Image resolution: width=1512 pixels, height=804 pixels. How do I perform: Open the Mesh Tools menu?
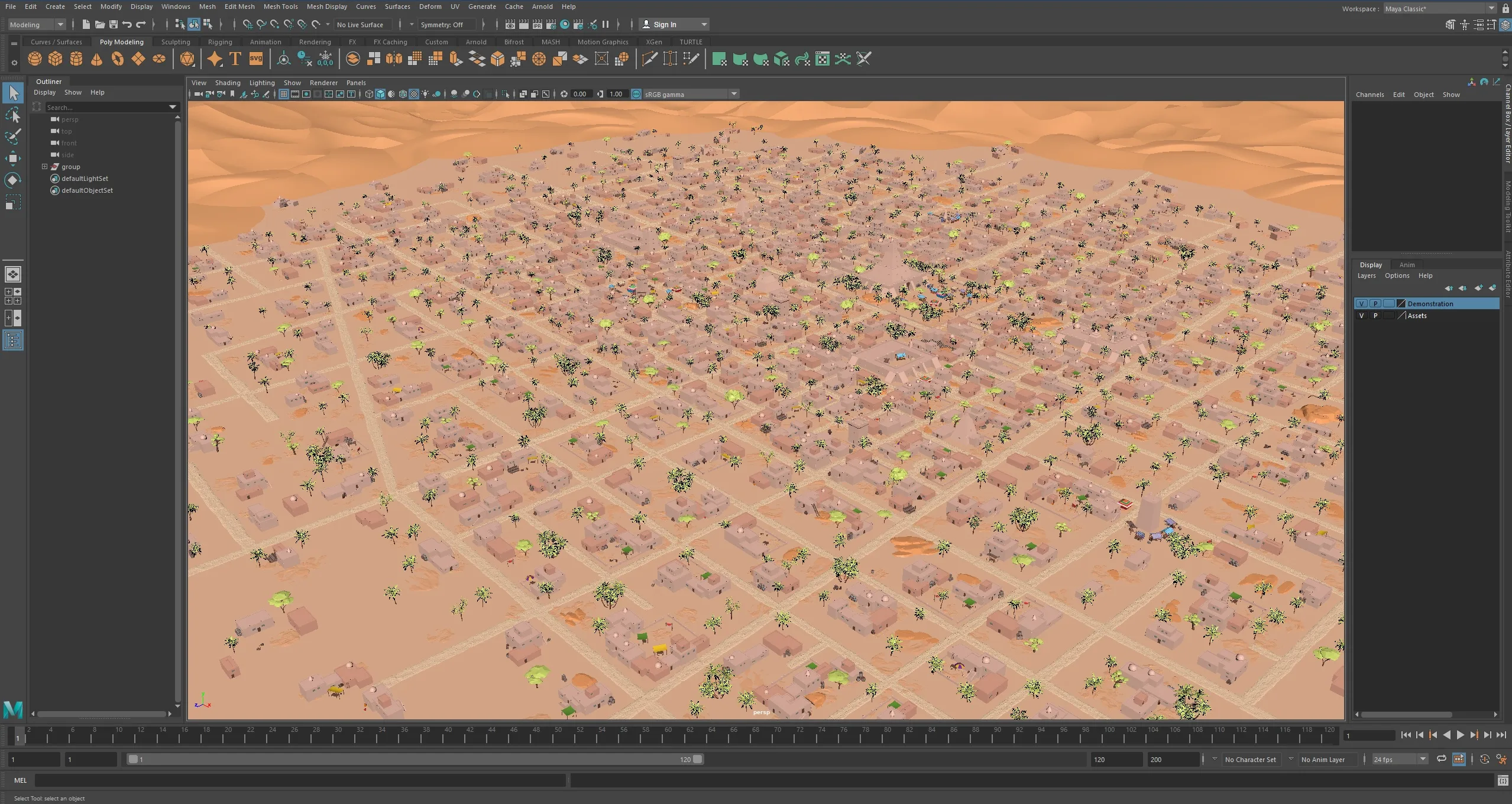tap(280, 7)
